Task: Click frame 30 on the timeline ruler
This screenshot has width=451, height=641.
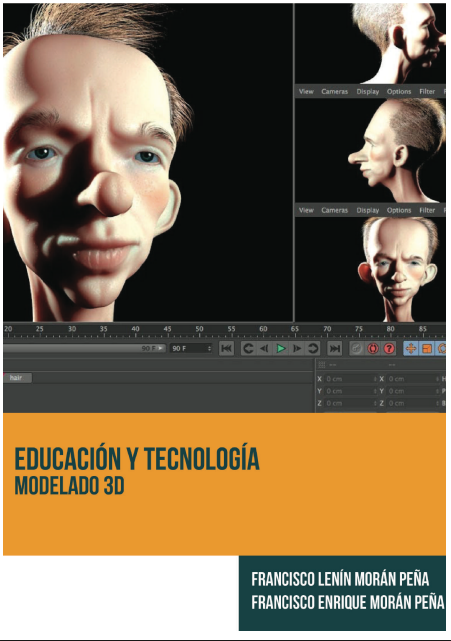Action: [x=72, y=329]
